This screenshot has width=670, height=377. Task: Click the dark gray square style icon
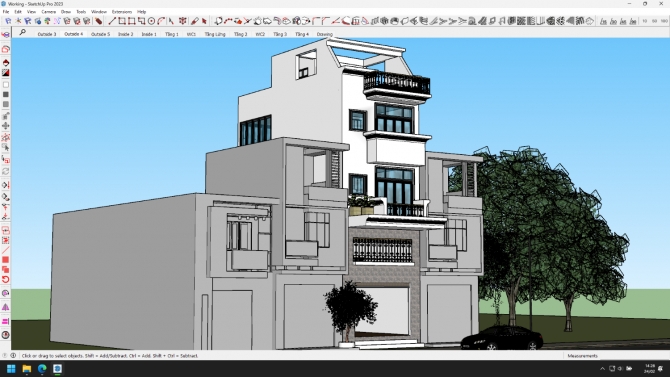[6, 94]
